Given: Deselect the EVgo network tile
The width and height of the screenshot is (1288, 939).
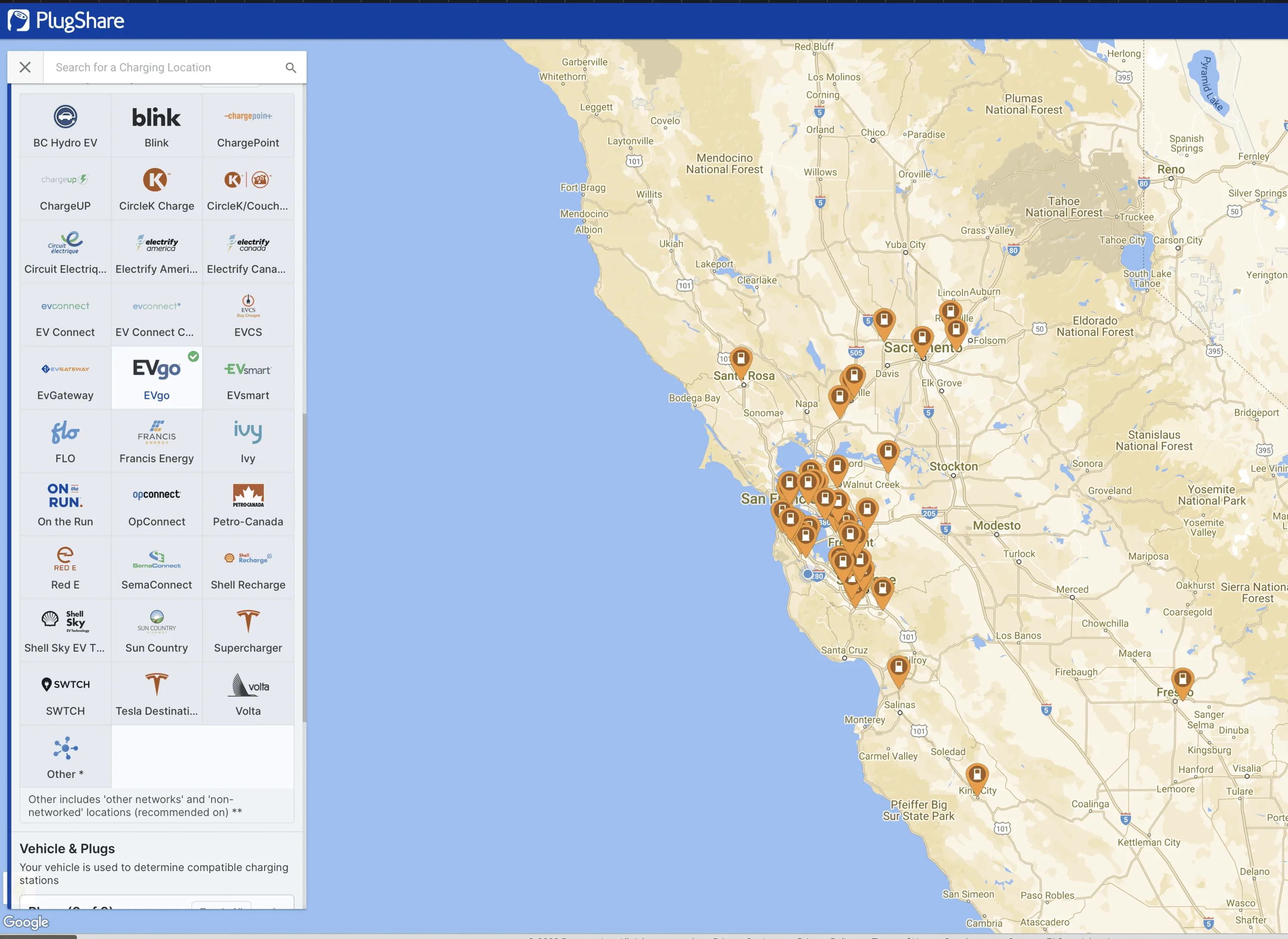Looking at the screenshot, I should (x=156, y=378).
